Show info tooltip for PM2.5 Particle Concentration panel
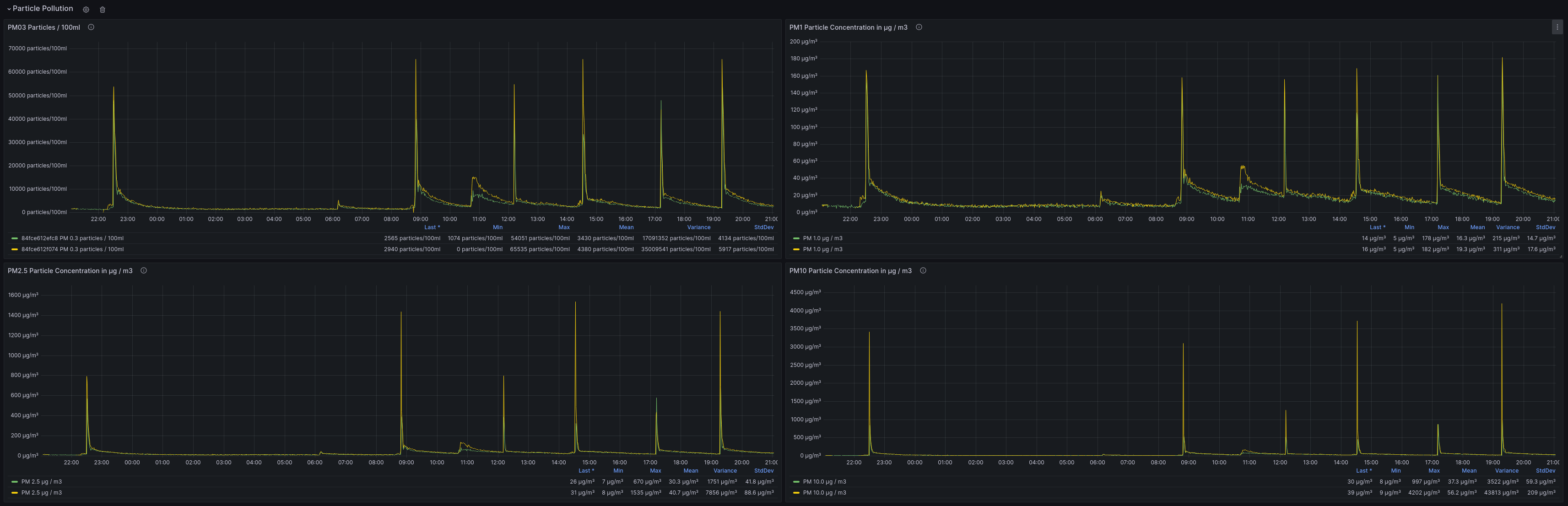This screenshot has height=506, width=1568. (x=144, y=271)
